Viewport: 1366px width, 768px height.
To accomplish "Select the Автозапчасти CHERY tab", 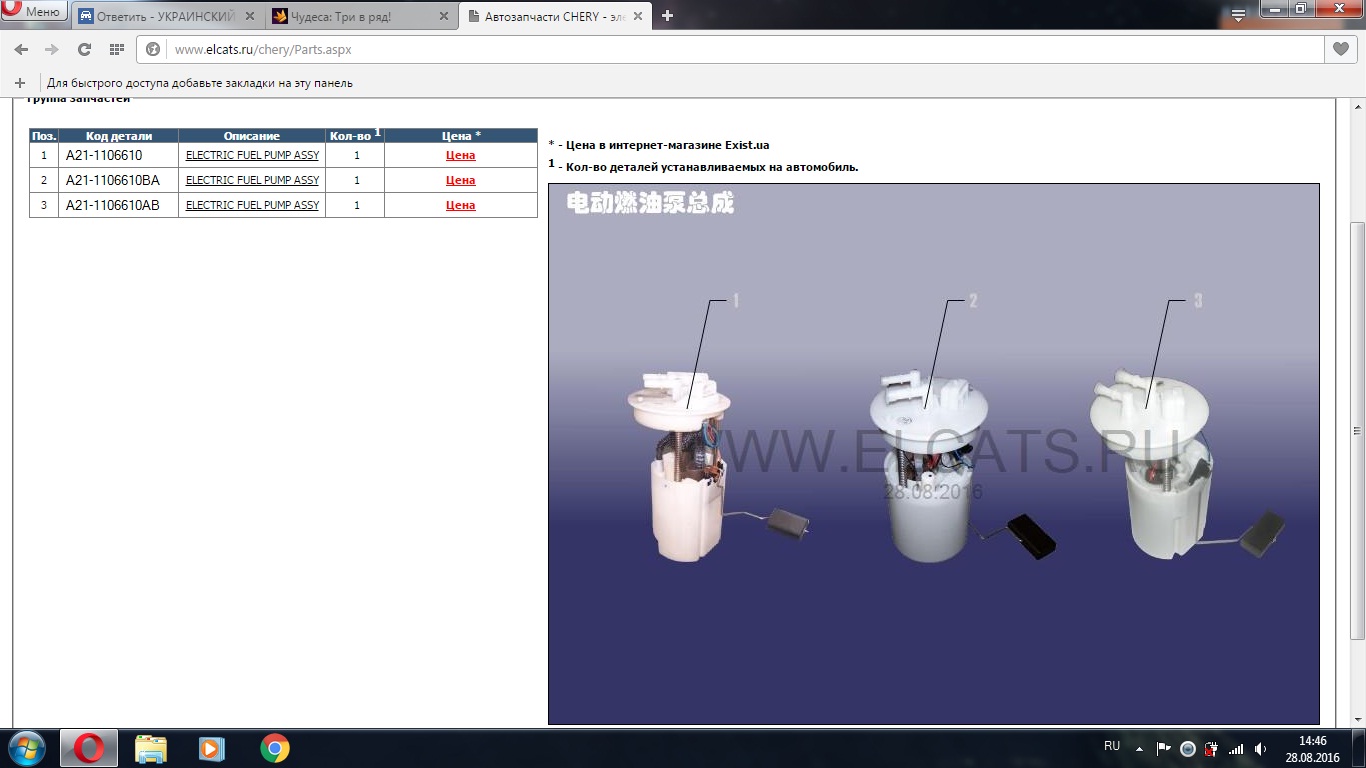I will pyautogui.click(x=555, y=16).
